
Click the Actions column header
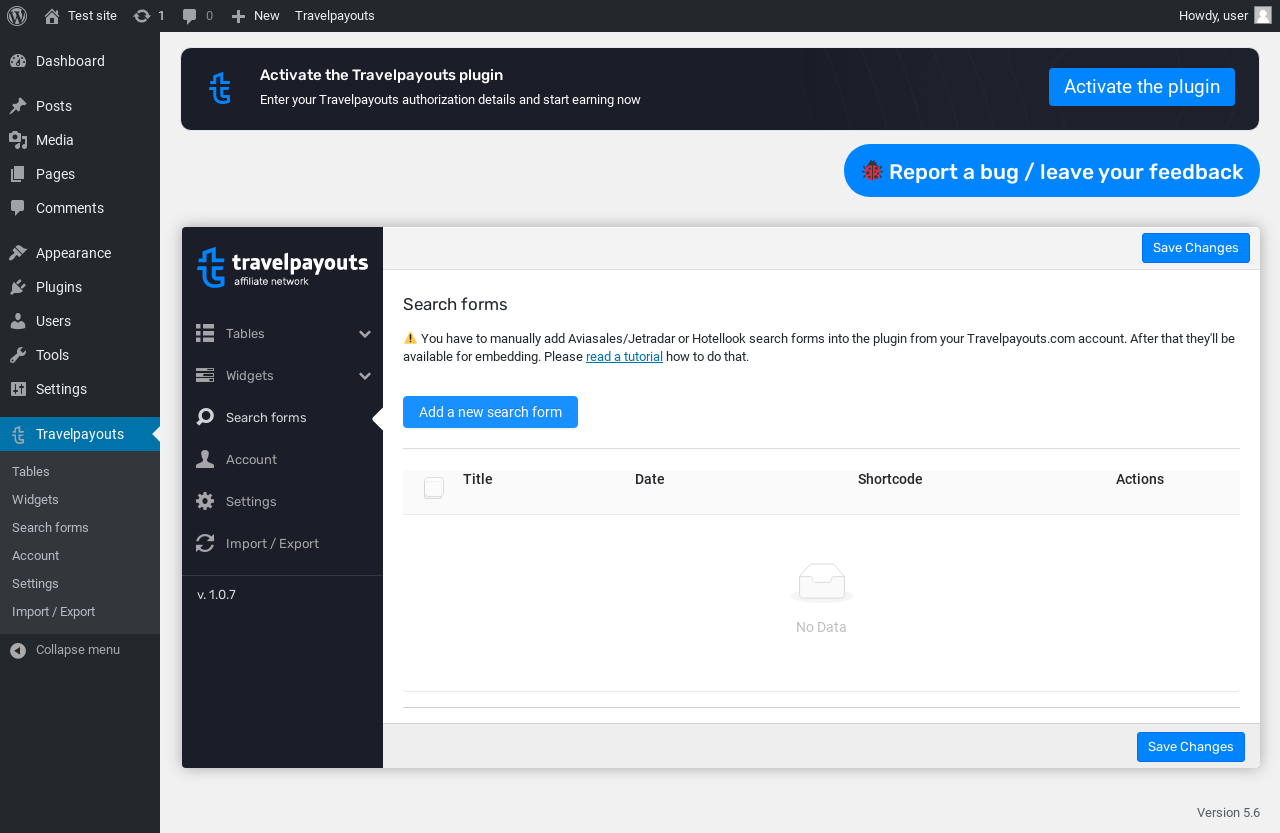pos(1140,479)
